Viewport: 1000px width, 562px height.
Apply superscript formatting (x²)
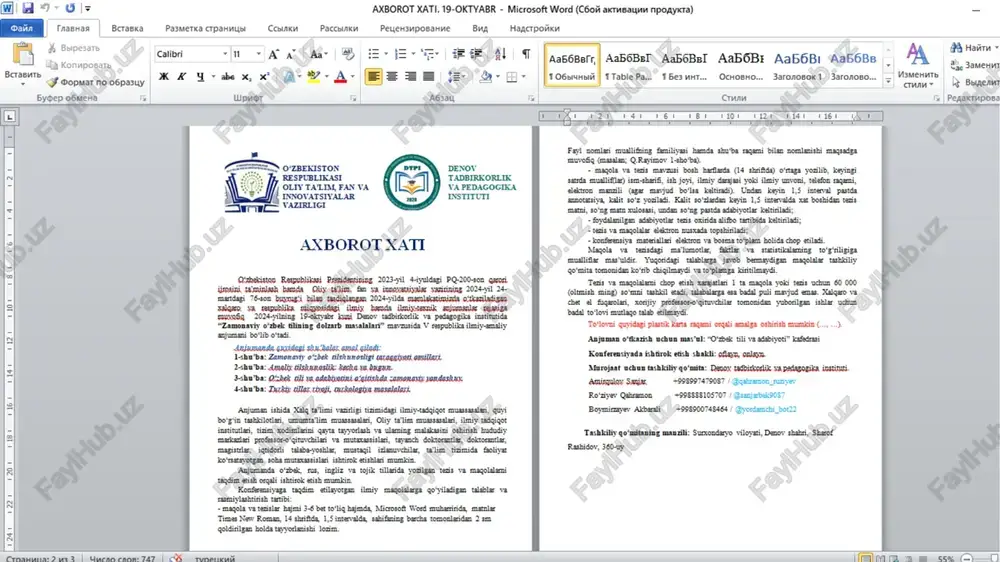[x=265, y=77]
